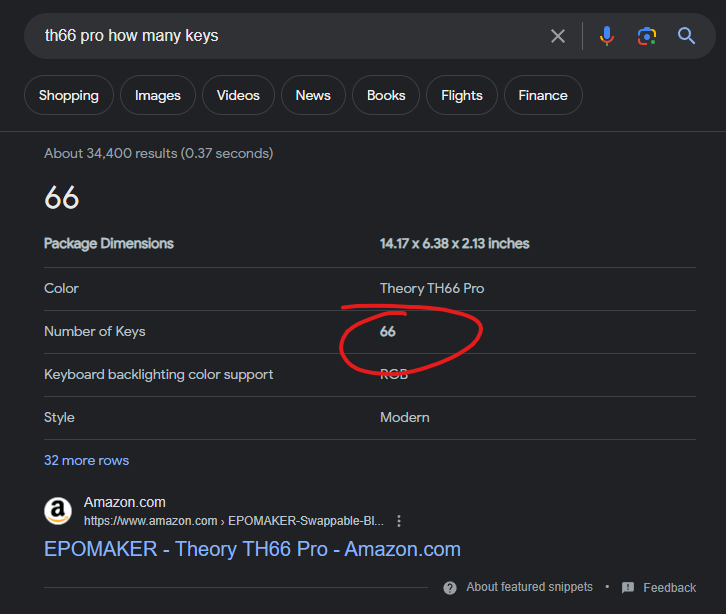Click the Amazon logo favicon
Screen dimensions: 726x614
coord(58,511)
